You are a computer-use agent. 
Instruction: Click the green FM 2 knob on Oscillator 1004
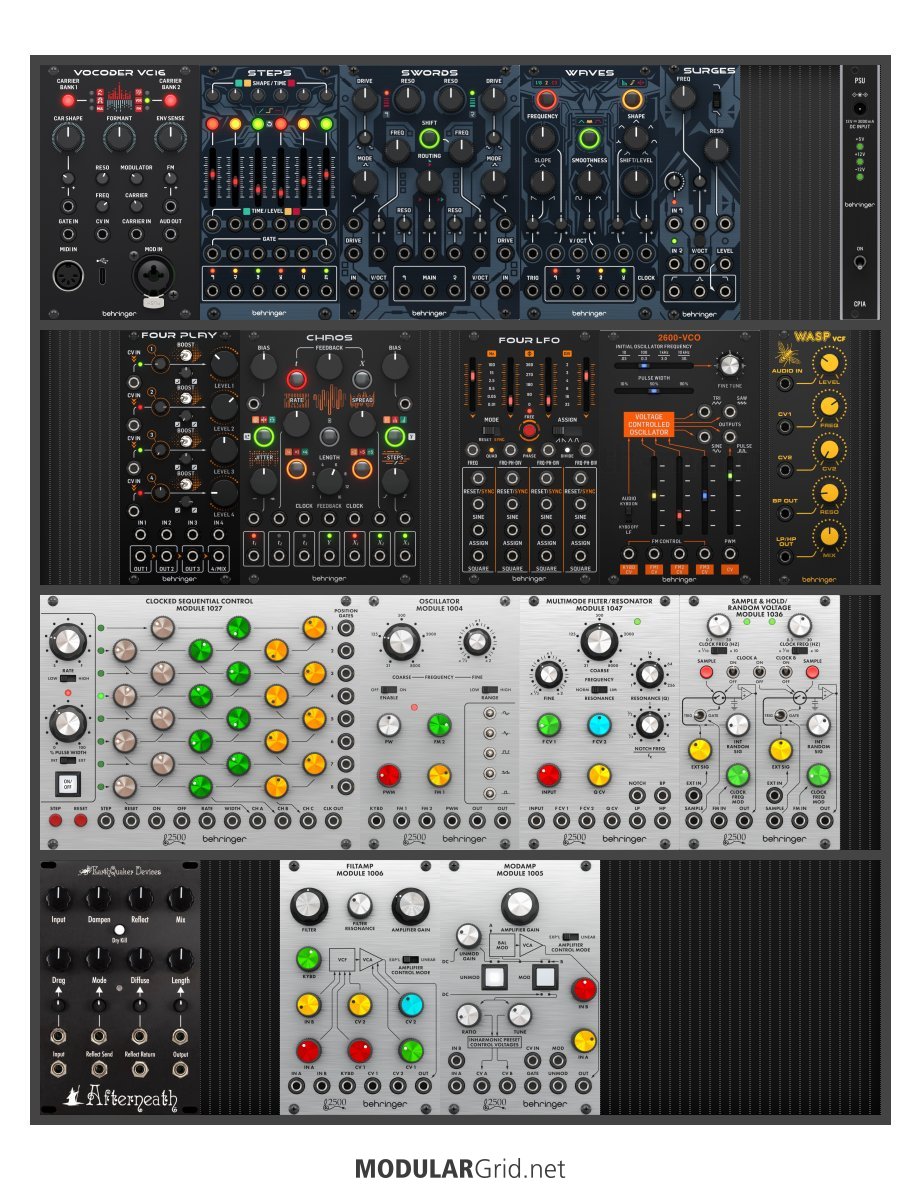(439, 724)
